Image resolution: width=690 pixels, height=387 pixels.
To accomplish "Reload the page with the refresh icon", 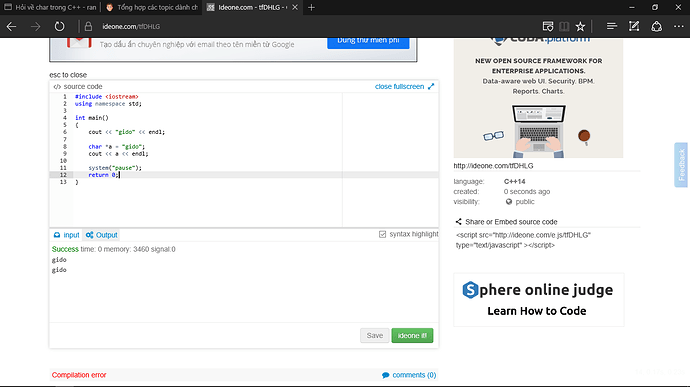I will click(x=59, y=26).
